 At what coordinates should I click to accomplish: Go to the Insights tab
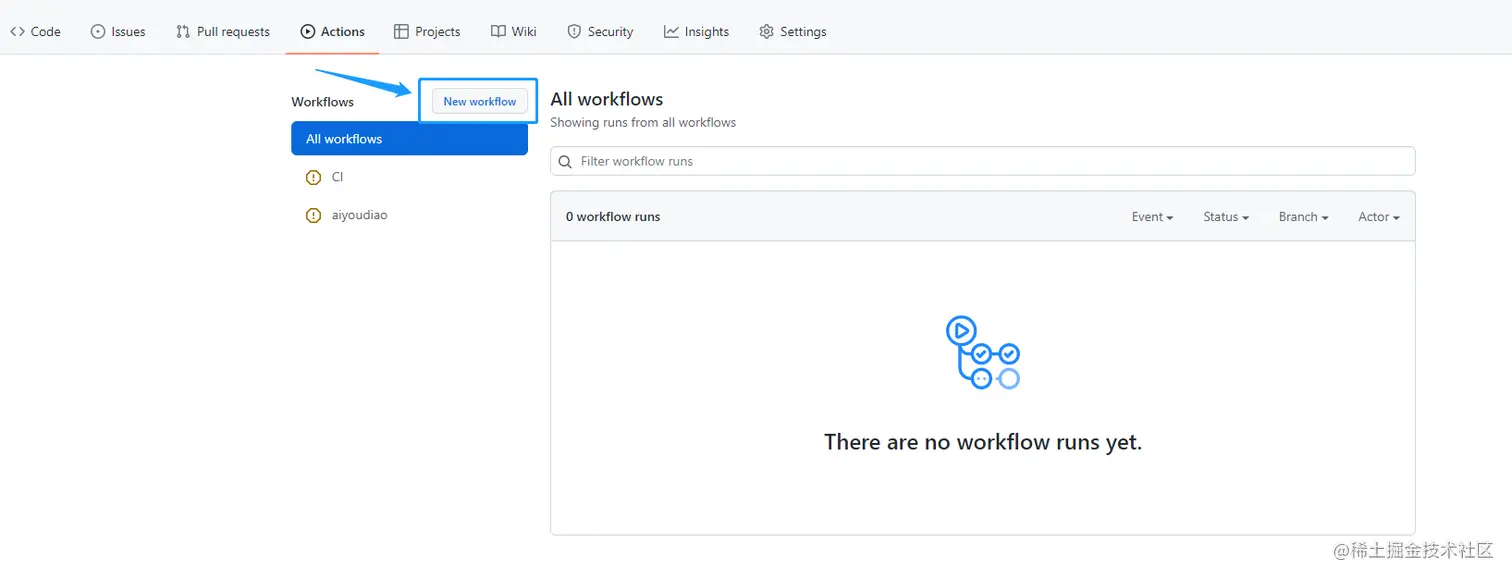696,32
